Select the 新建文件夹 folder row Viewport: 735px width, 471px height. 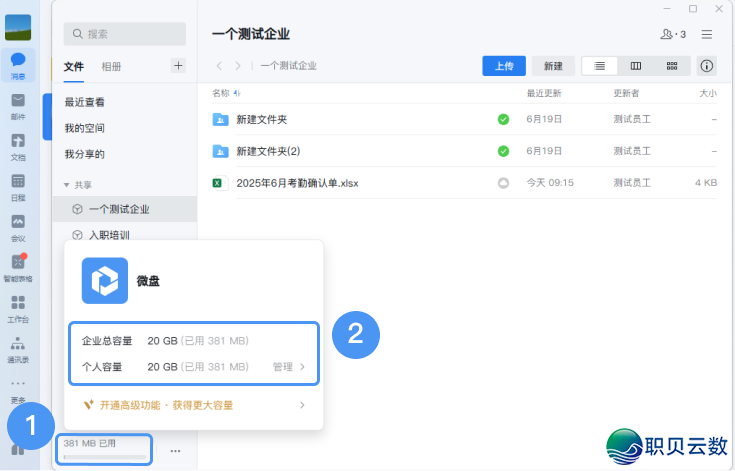coord(464,120)
